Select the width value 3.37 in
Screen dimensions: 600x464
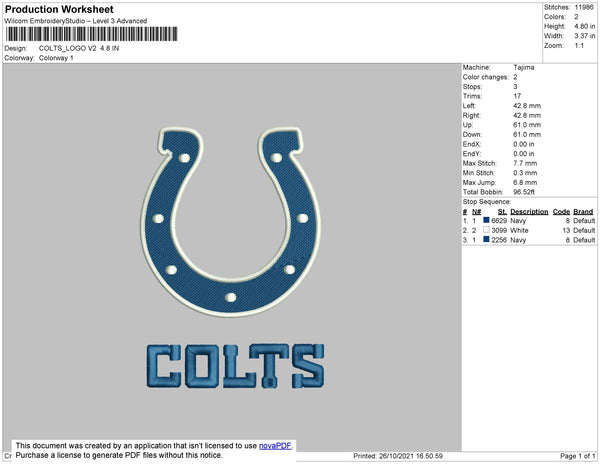click(584, 36)
